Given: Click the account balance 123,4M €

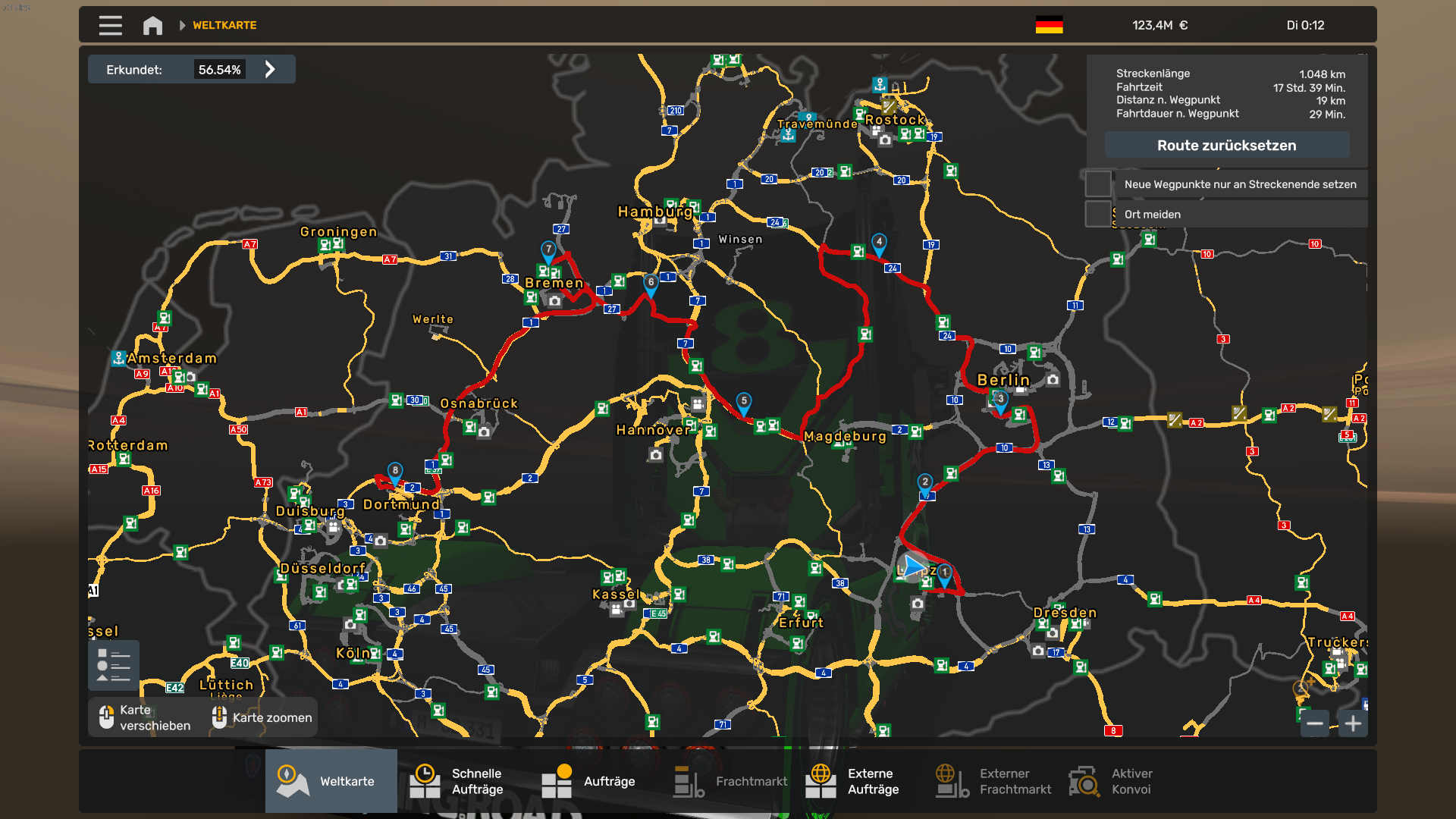Looking at the screenshot, I should click(1160, 25).
